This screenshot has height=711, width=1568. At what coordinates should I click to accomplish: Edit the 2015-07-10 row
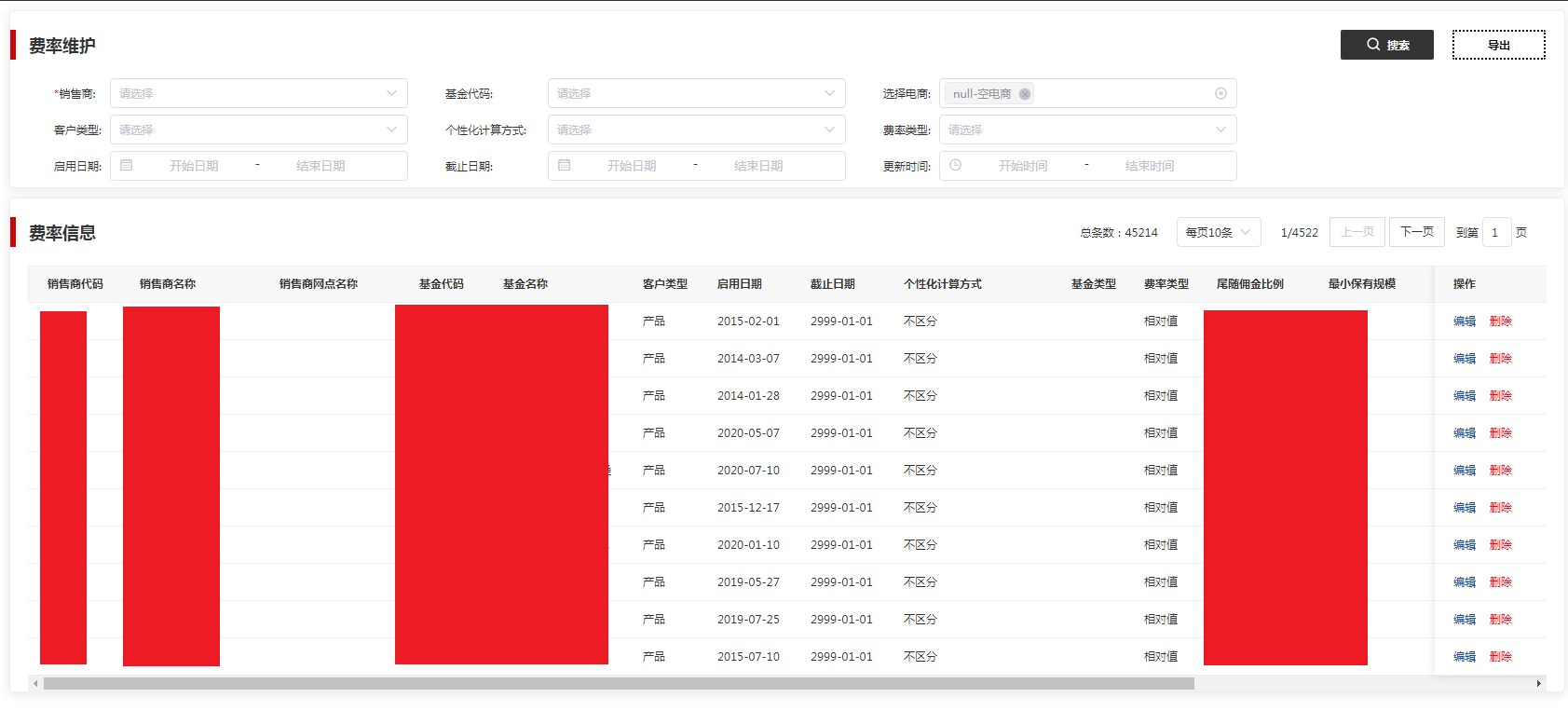[x=1465, y=657]
